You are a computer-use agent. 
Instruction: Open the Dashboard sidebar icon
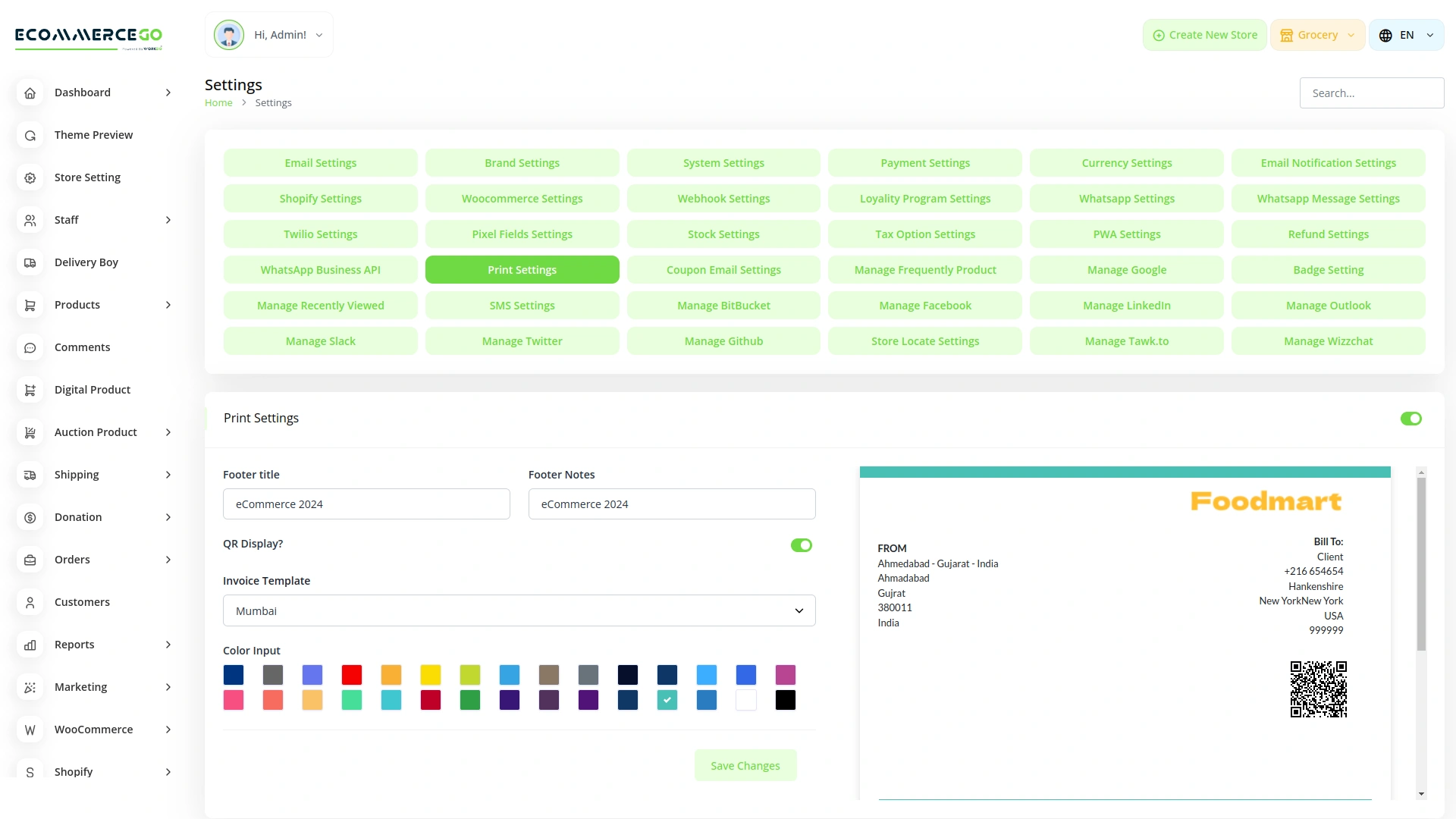tap(30, 93)
